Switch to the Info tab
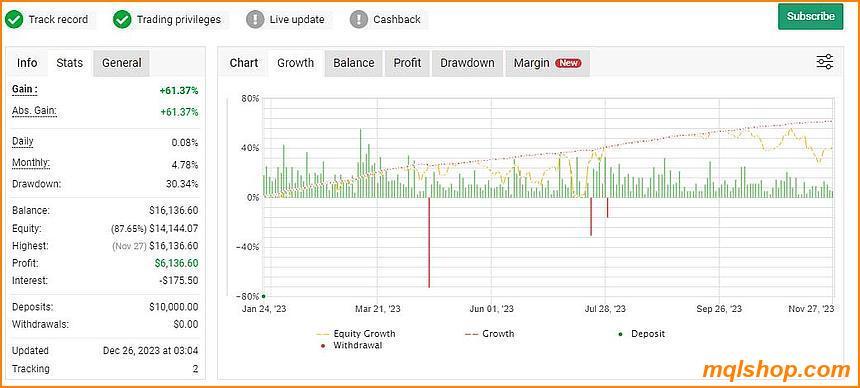860x388 pixels. pyautogui.click(x=27, y=63)
